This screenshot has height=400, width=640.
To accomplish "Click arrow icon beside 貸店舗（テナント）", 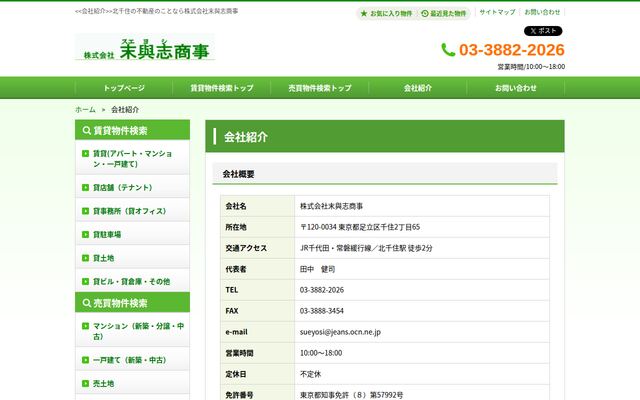I will pyautogui.click(x=85, y=187).
